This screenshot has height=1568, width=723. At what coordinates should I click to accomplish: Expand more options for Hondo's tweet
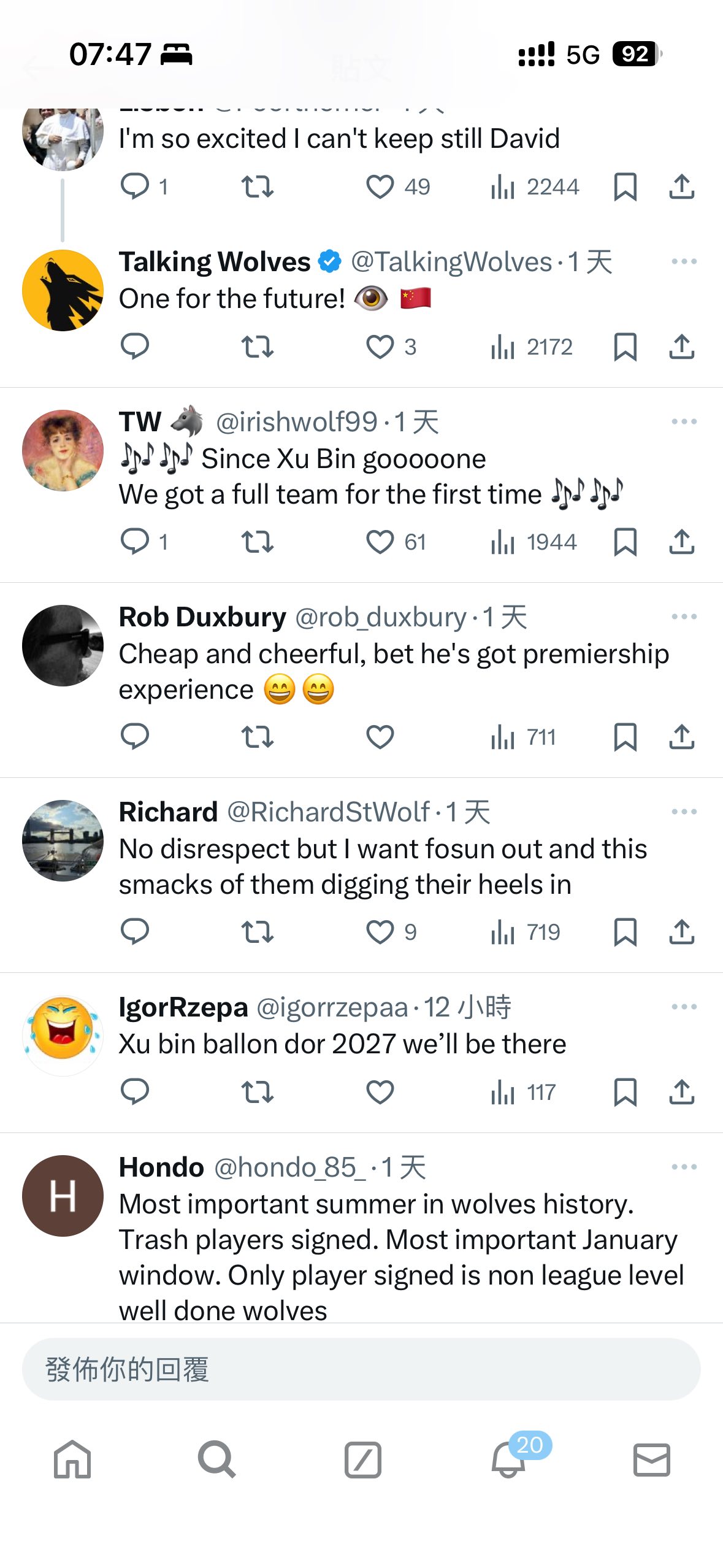[x=684, y=1167]
